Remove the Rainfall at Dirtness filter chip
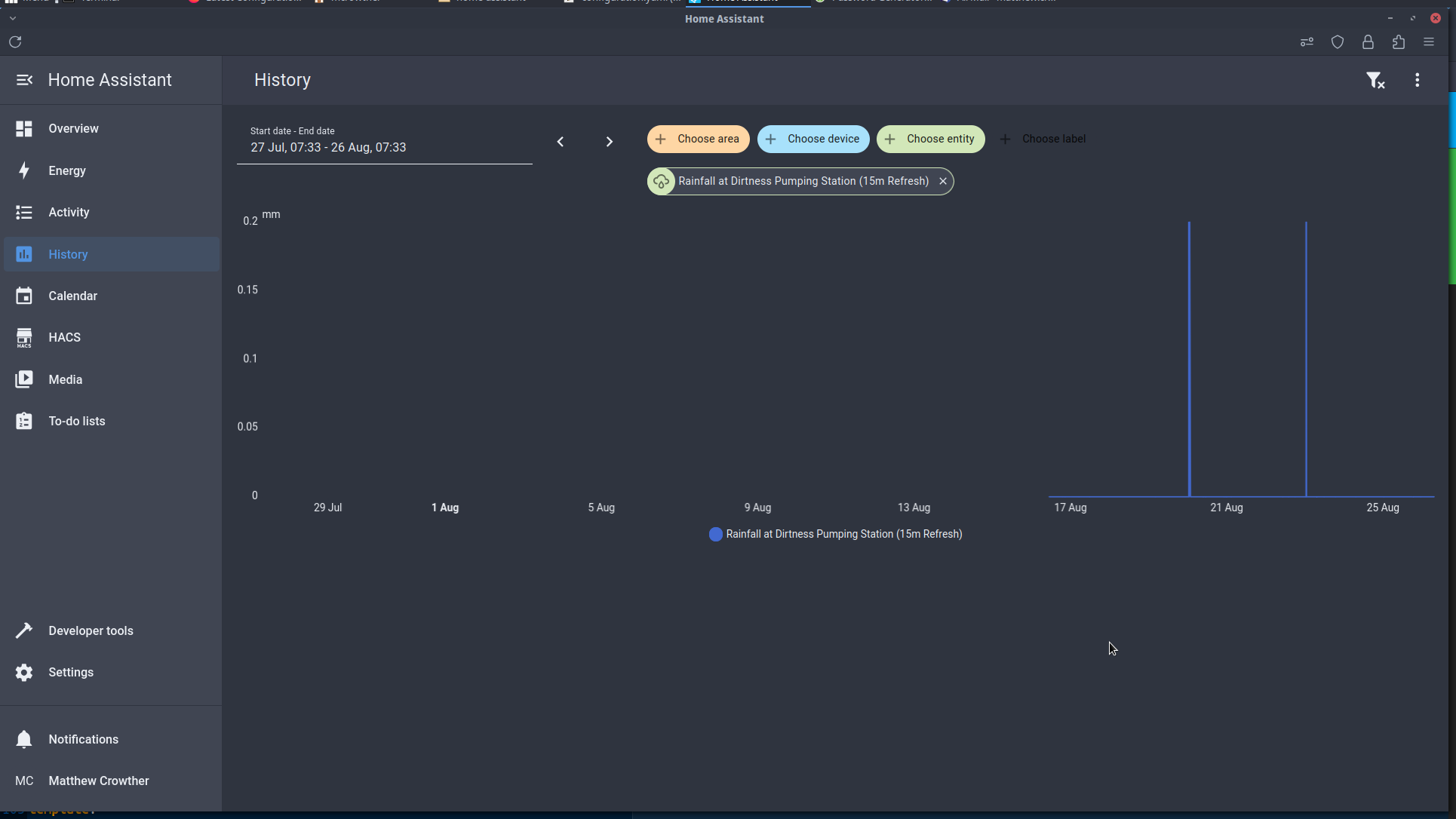1456x819 pixels. coord(943,181)
